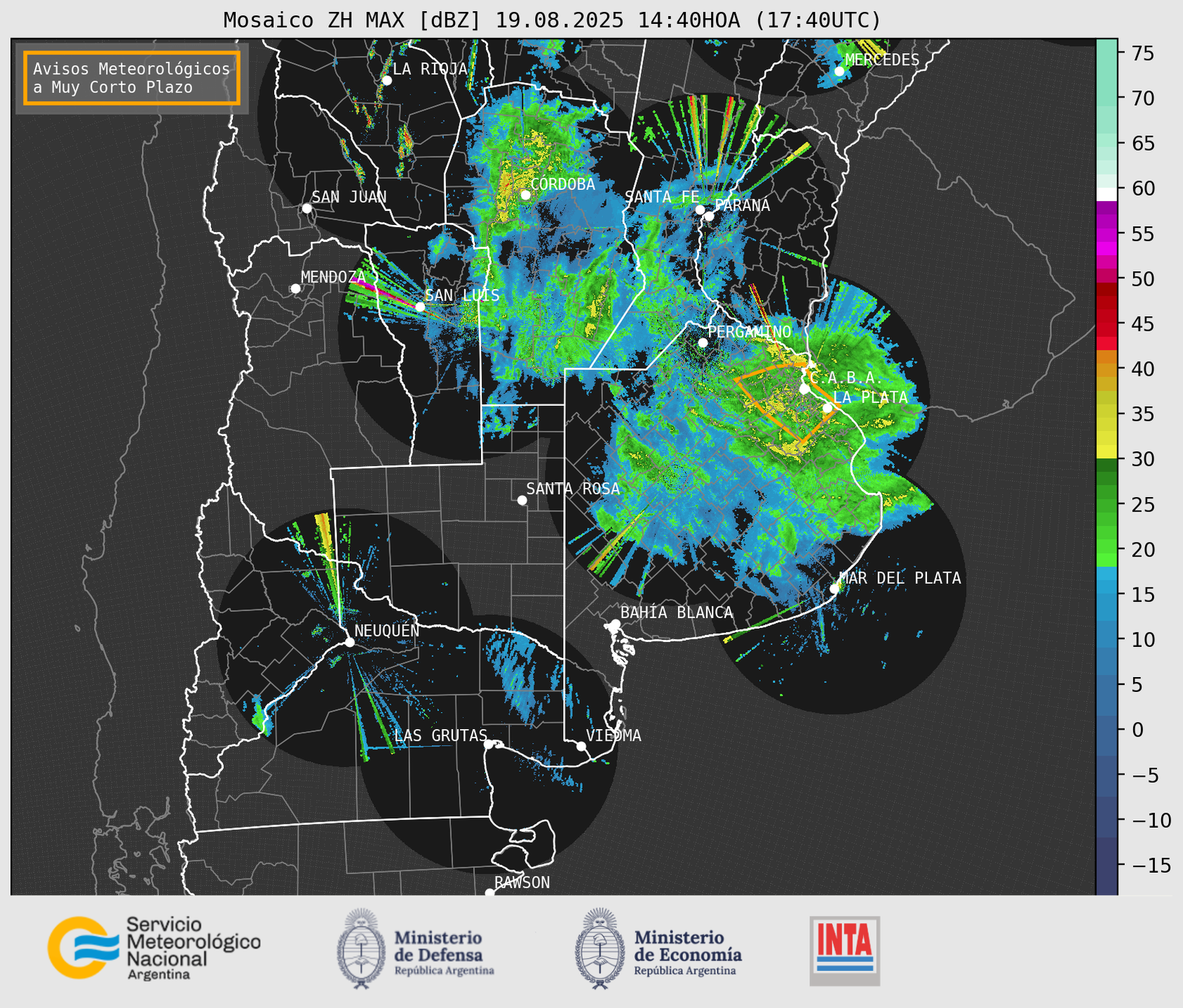Click the LA PLATA city marker dot
This screenshot has width=1183, height=1008.
pos(827,408)
